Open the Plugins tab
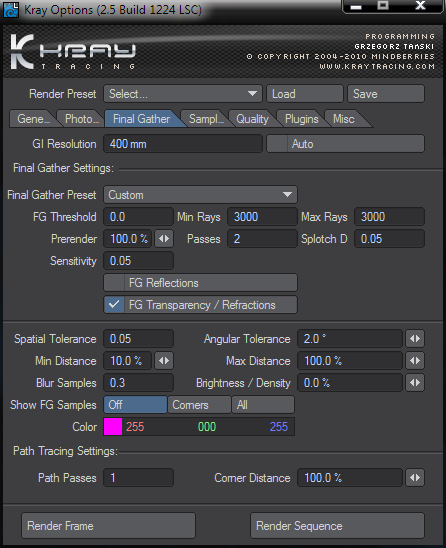Image resolution: width=446 pixels, height=548 pixels. [x=301, y=119]
